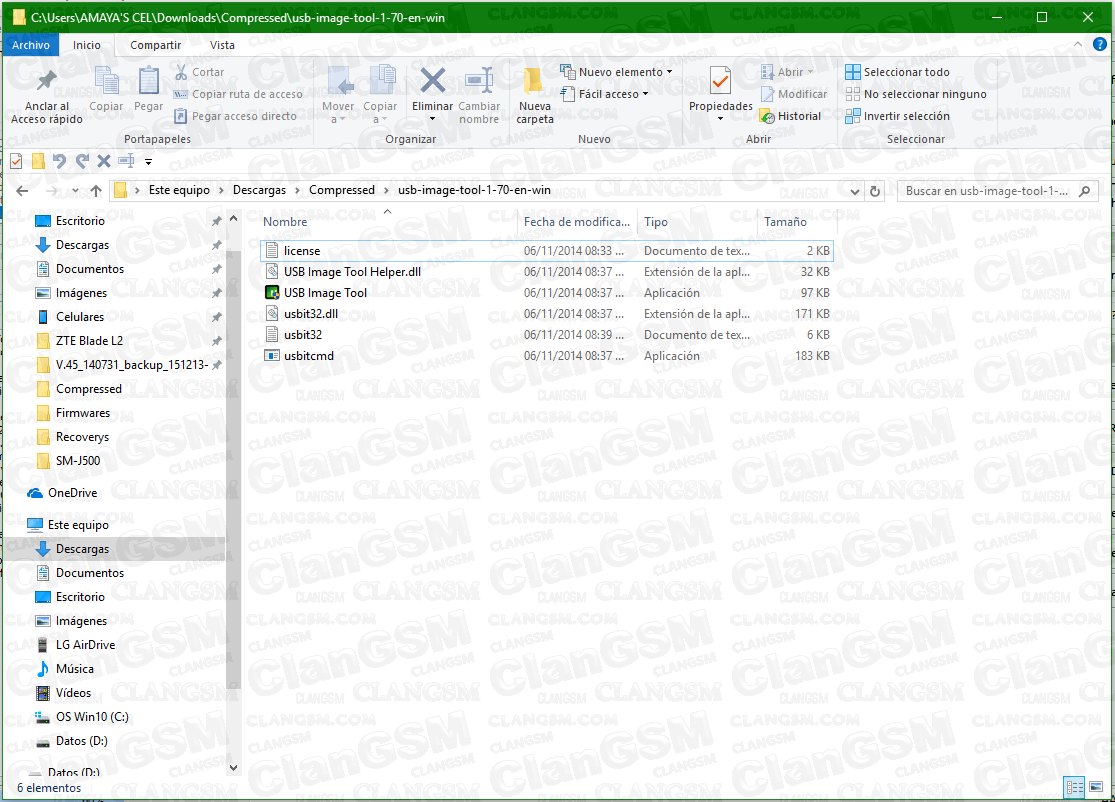Viewport: 1115px width, 802px height.
Task: Open the Copiar a dropdown
Action: (380, 96)
